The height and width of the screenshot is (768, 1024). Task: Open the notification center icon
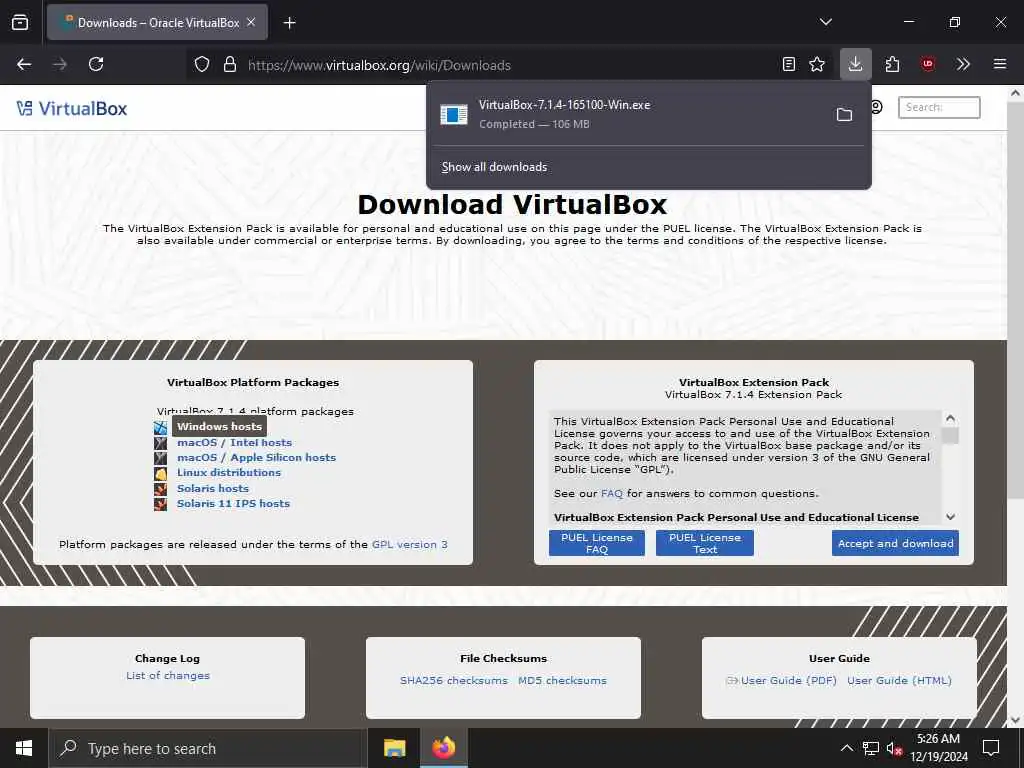(991, 748)
